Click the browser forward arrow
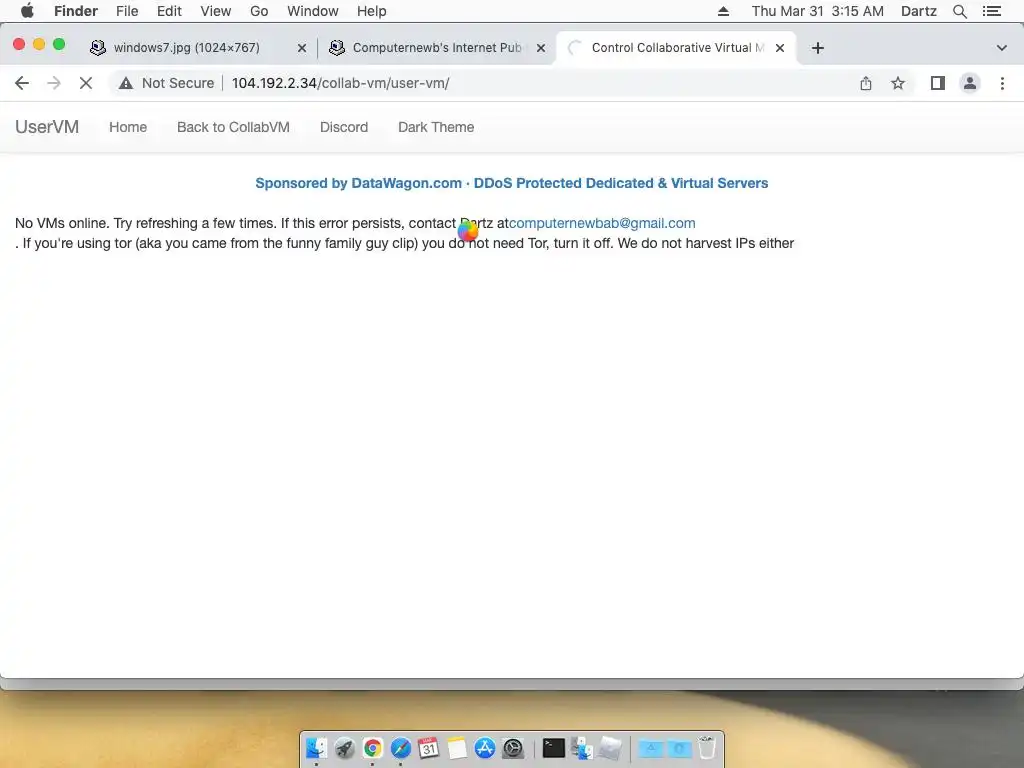Viewport: 1024px width, 768px height. (54, 83)
